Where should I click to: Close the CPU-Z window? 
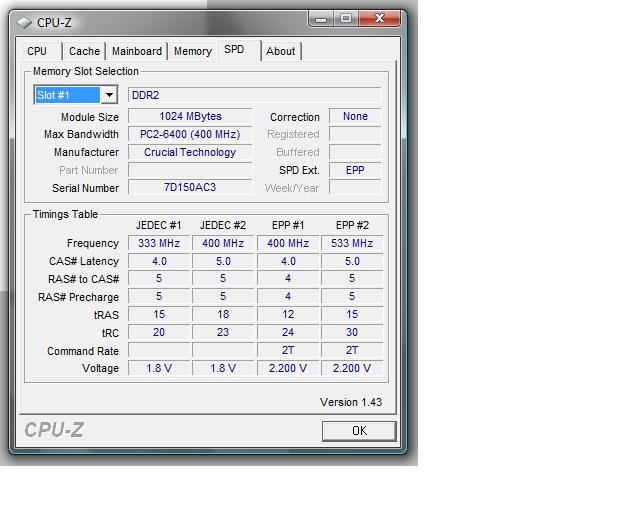pyautogui.click(x=379, y=18)
